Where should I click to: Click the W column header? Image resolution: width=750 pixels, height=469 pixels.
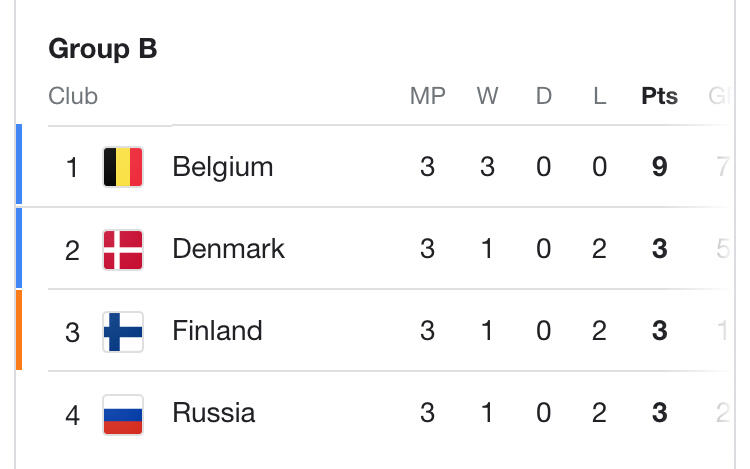(487, 97)
